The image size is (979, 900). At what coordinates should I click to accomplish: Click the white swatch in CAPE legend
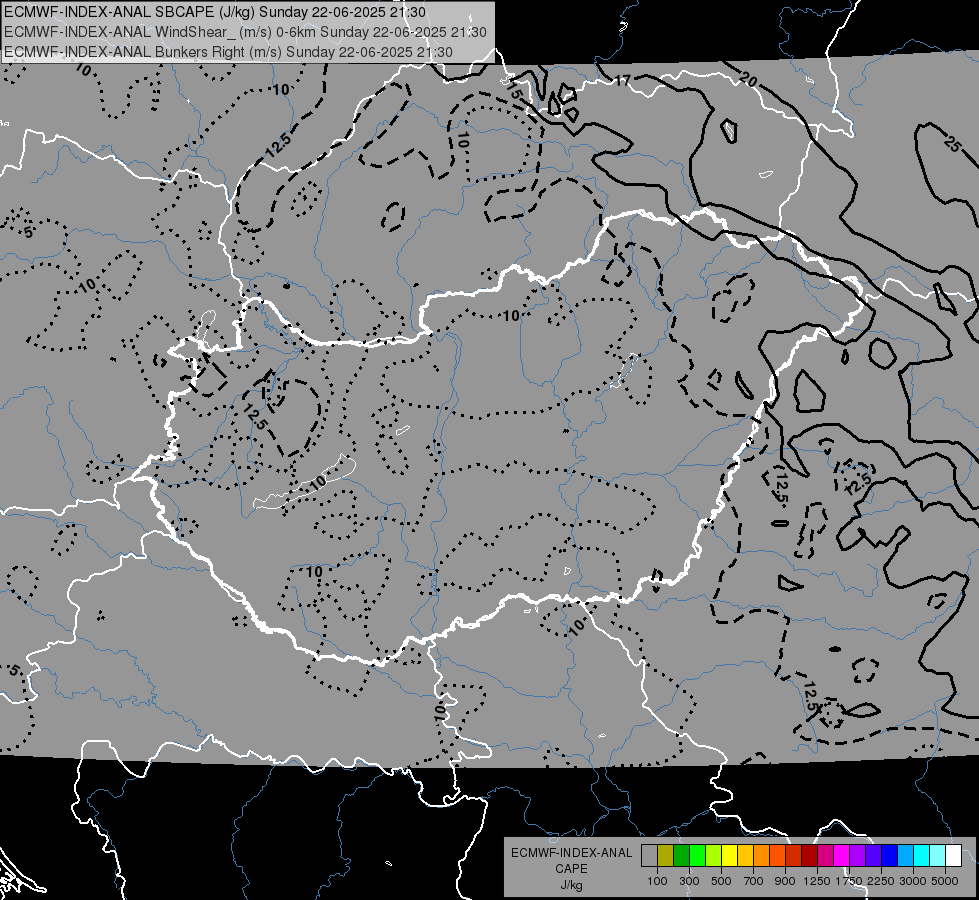tap(954, 855)
